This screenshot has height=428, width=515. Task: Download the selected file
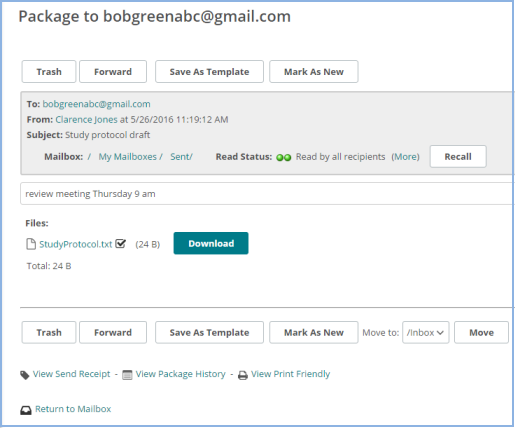[x=211, y=243]
